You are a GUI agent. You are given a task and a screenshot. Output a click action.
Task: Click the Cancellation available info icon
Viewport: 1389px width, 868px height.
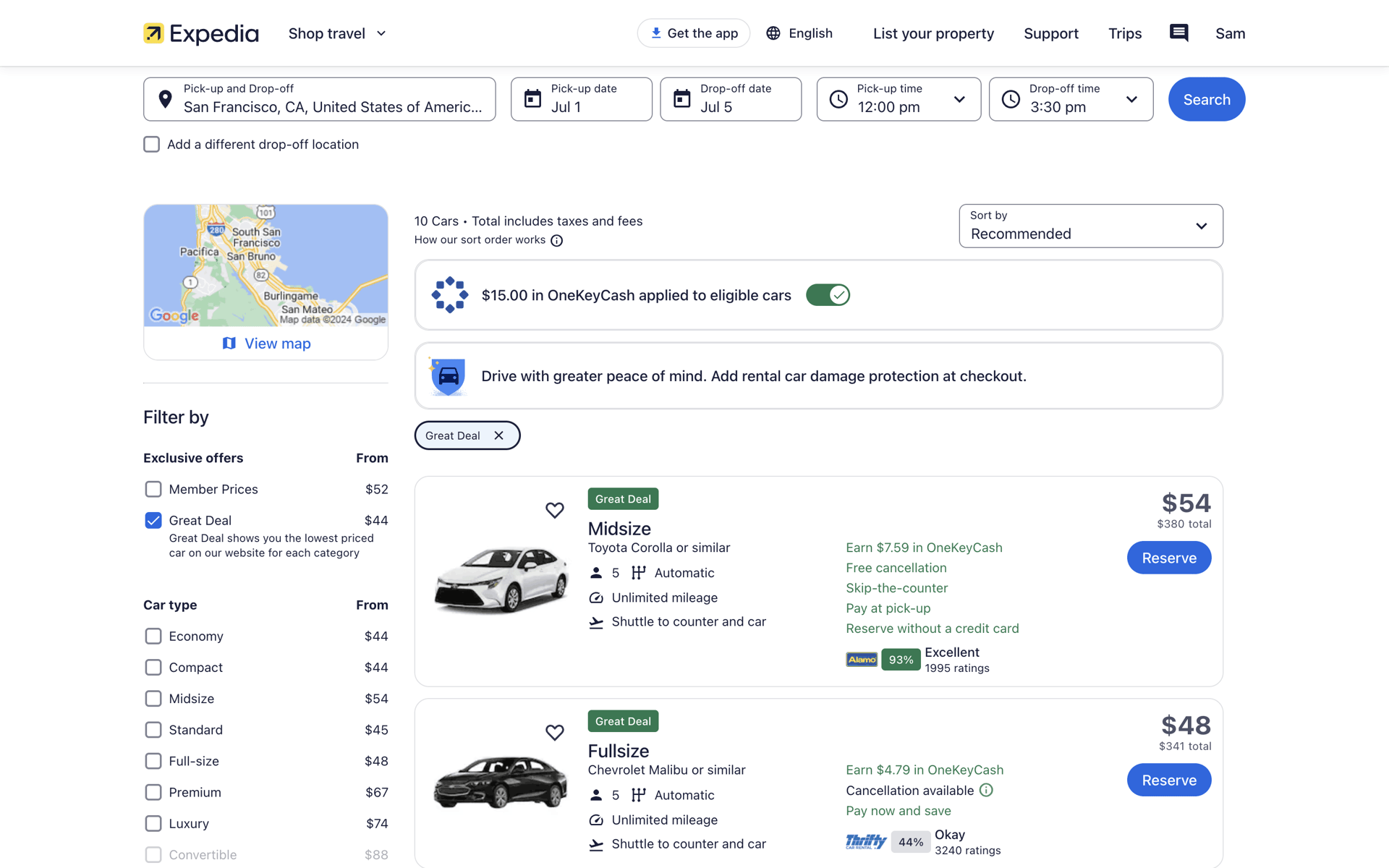pyautogui.click(x=986, y=790)
